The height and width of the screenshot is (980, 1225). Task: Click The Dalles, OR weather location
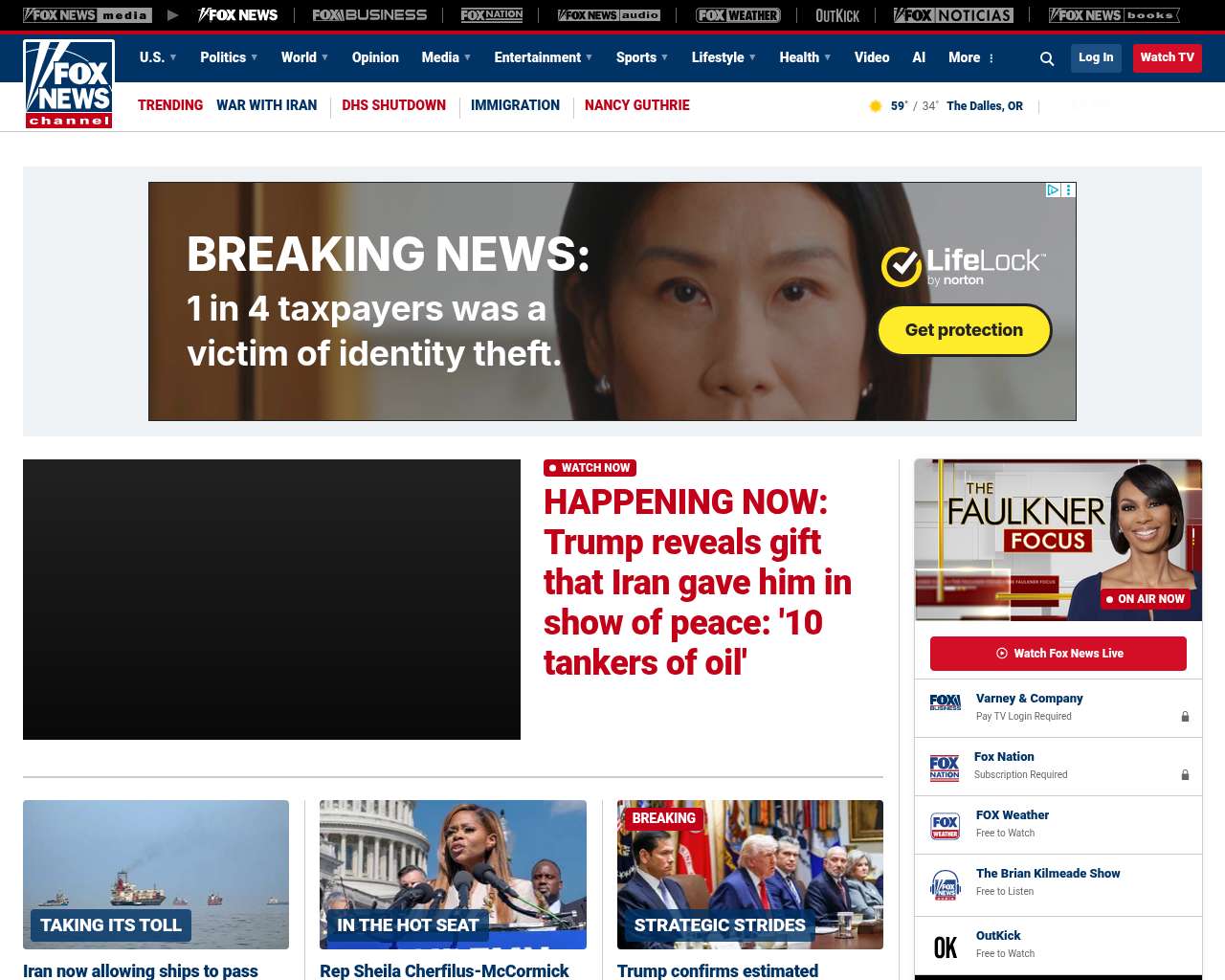pos(985,106)
